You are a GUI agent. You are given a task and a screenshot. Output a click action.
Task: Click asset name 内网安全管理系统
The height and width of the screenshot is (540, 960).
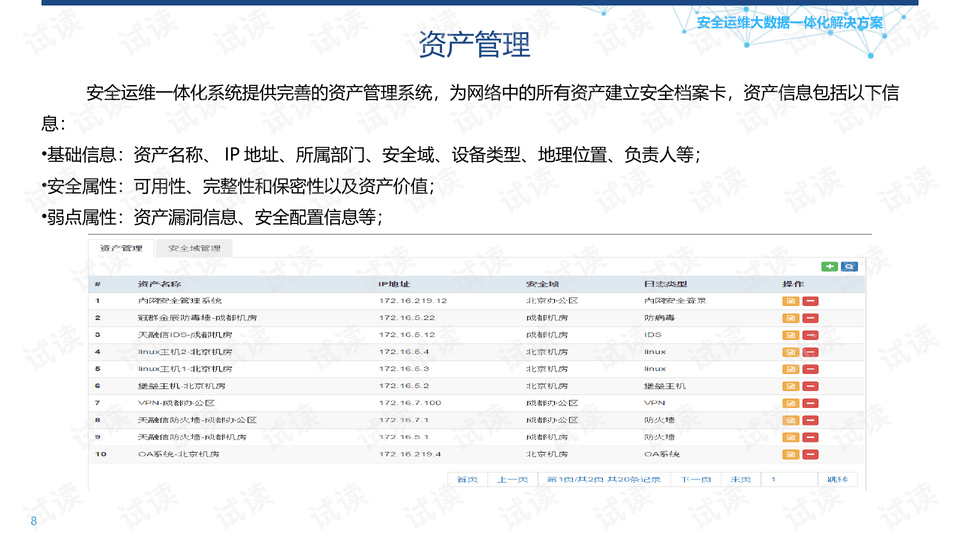[x=180, y=301]
